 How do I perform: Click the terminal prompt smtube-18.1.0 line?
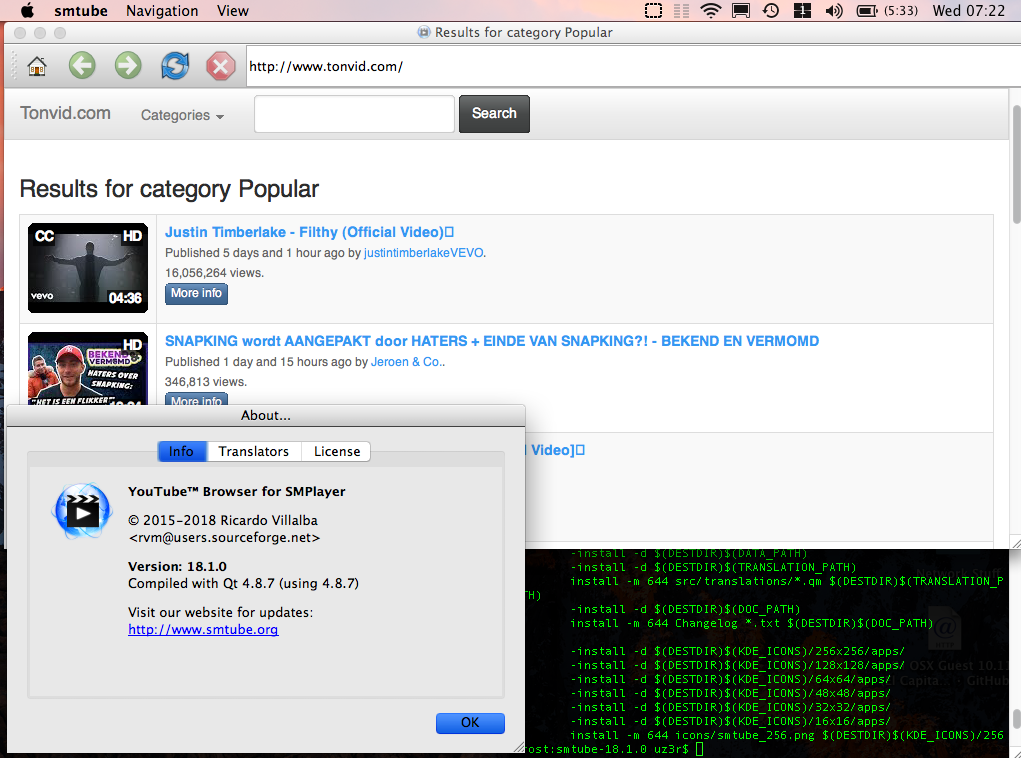point(614,749)
